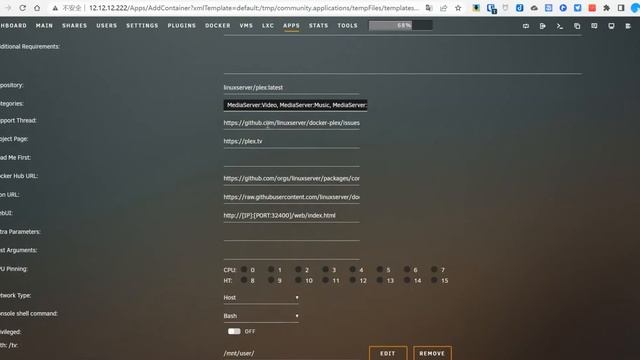
Task: Open the VMS menu tab
Action: pyautogui.click(x=246, y=25)
